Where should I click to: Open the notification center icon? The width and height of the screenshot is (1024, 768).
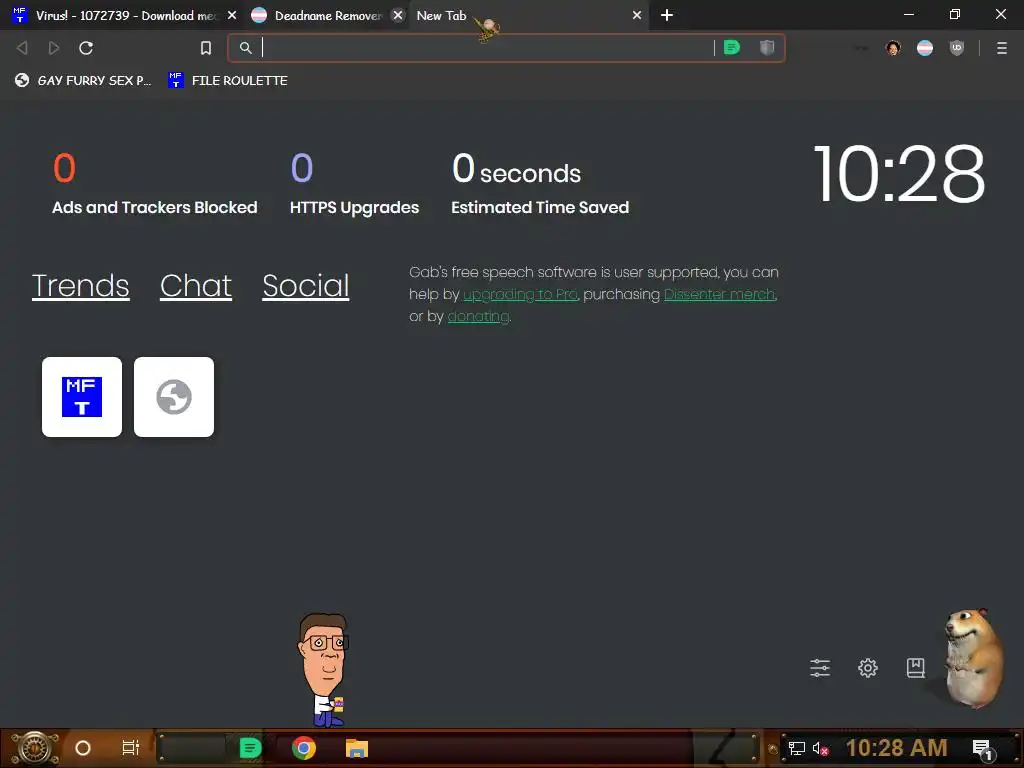click(982, 748)
